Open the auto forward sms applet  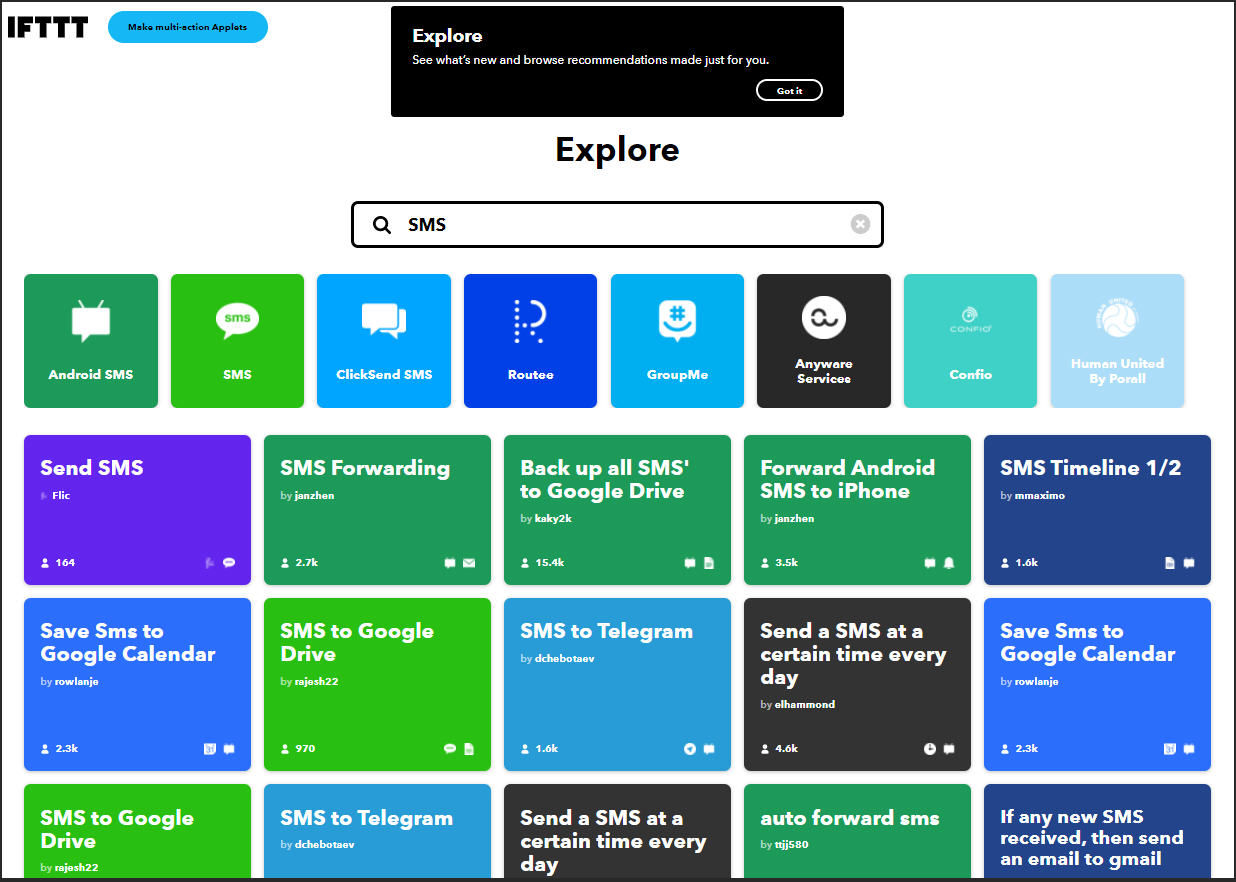pos(857,831)
